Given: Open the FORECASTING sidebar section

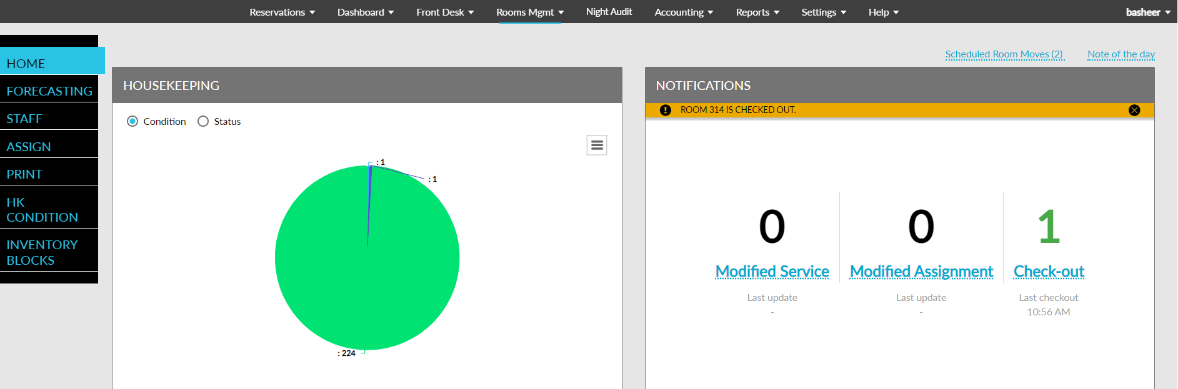Looking at the screenshot, I should (49, 91).
